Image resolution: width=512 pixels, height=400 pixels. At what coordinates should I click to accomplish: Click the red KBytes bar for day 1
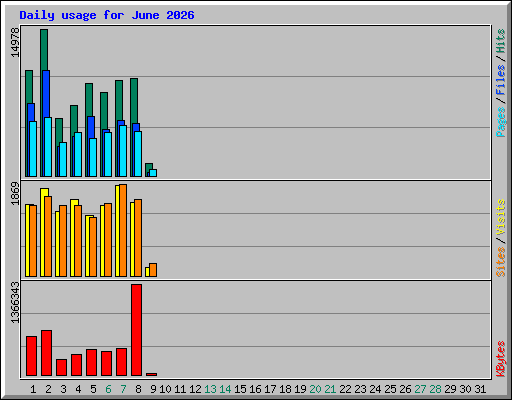pyautogui.click(x=31, y=356)
